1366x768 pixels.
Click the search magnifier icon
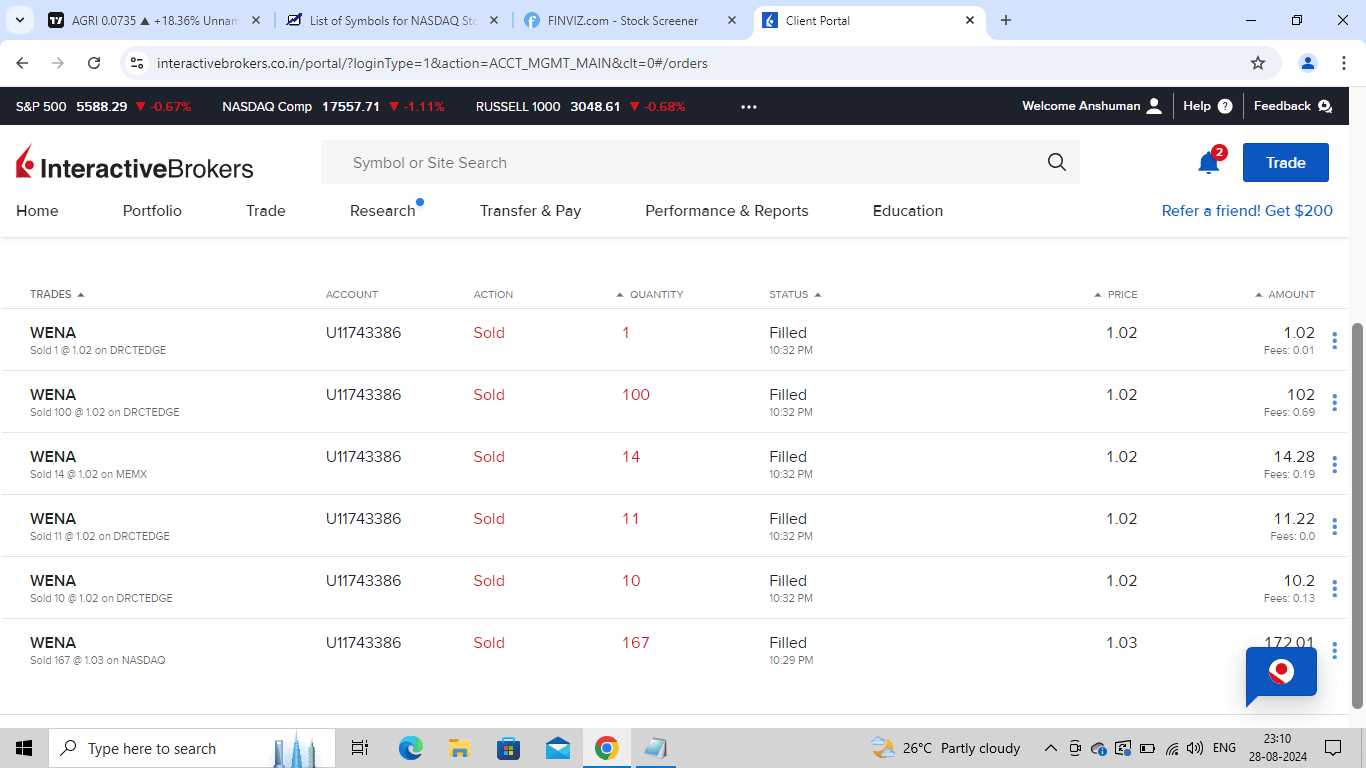(1057, 163)
